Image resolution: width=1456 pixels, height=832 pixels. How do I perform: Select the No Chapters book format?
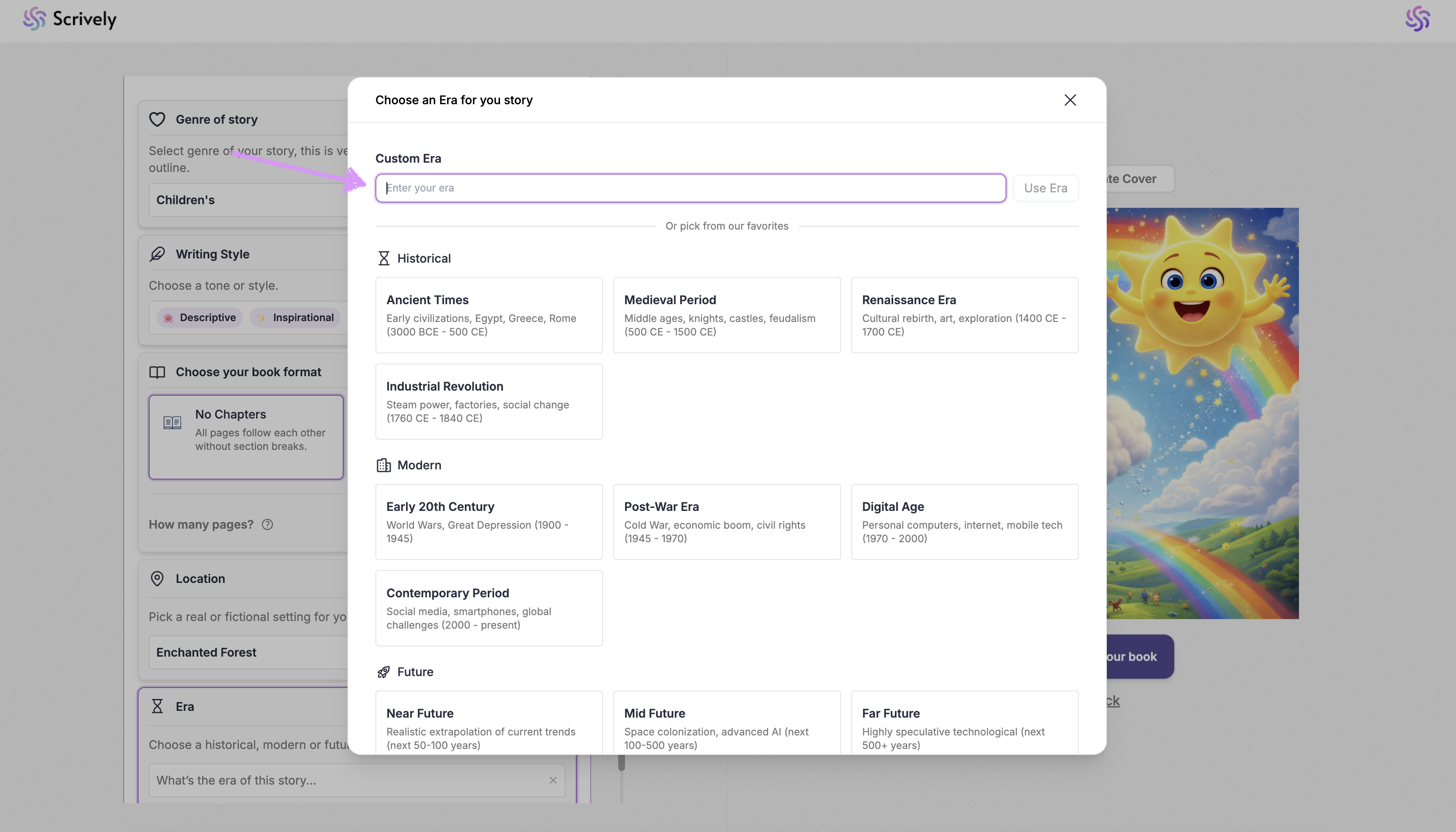coord(246,437)
